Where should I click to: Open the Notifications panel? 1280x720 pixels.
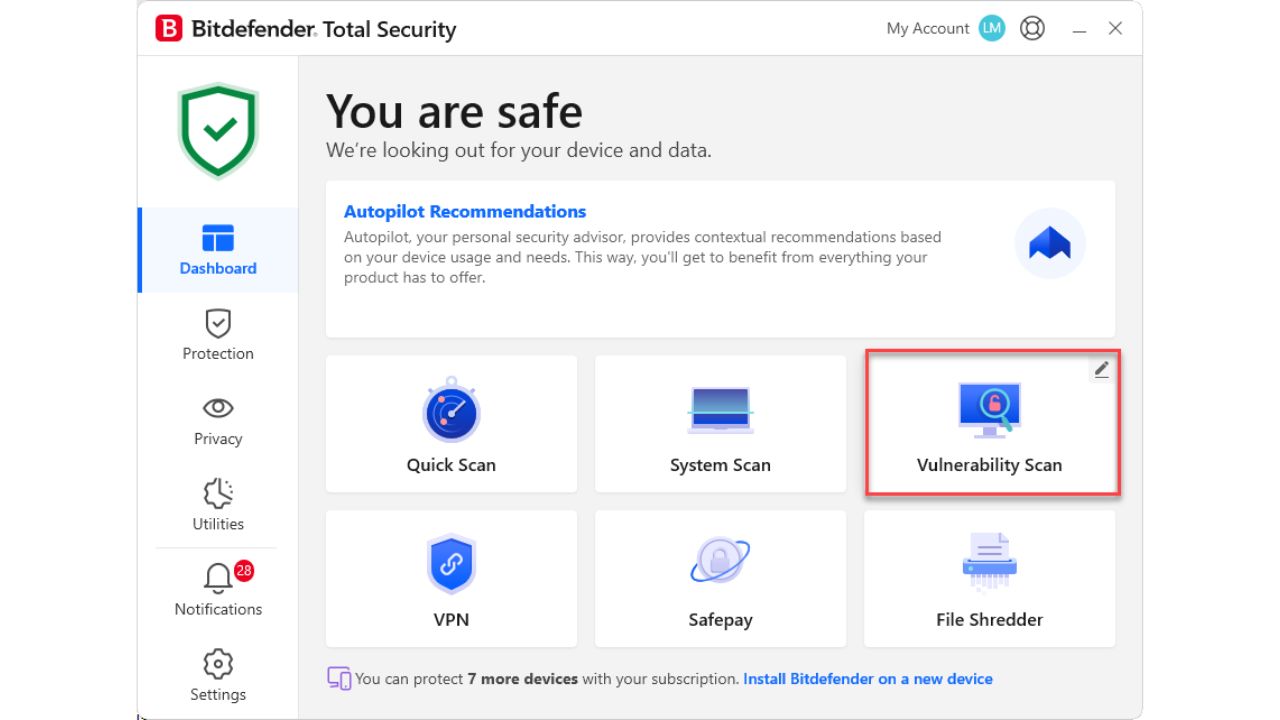click(x=217, y=588)
